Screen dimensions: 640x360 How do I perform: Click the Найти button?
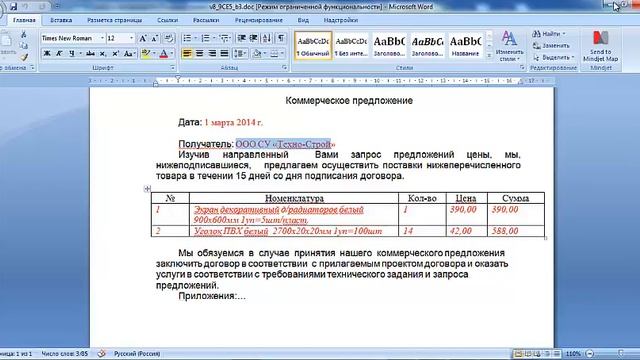click(550, 33)
